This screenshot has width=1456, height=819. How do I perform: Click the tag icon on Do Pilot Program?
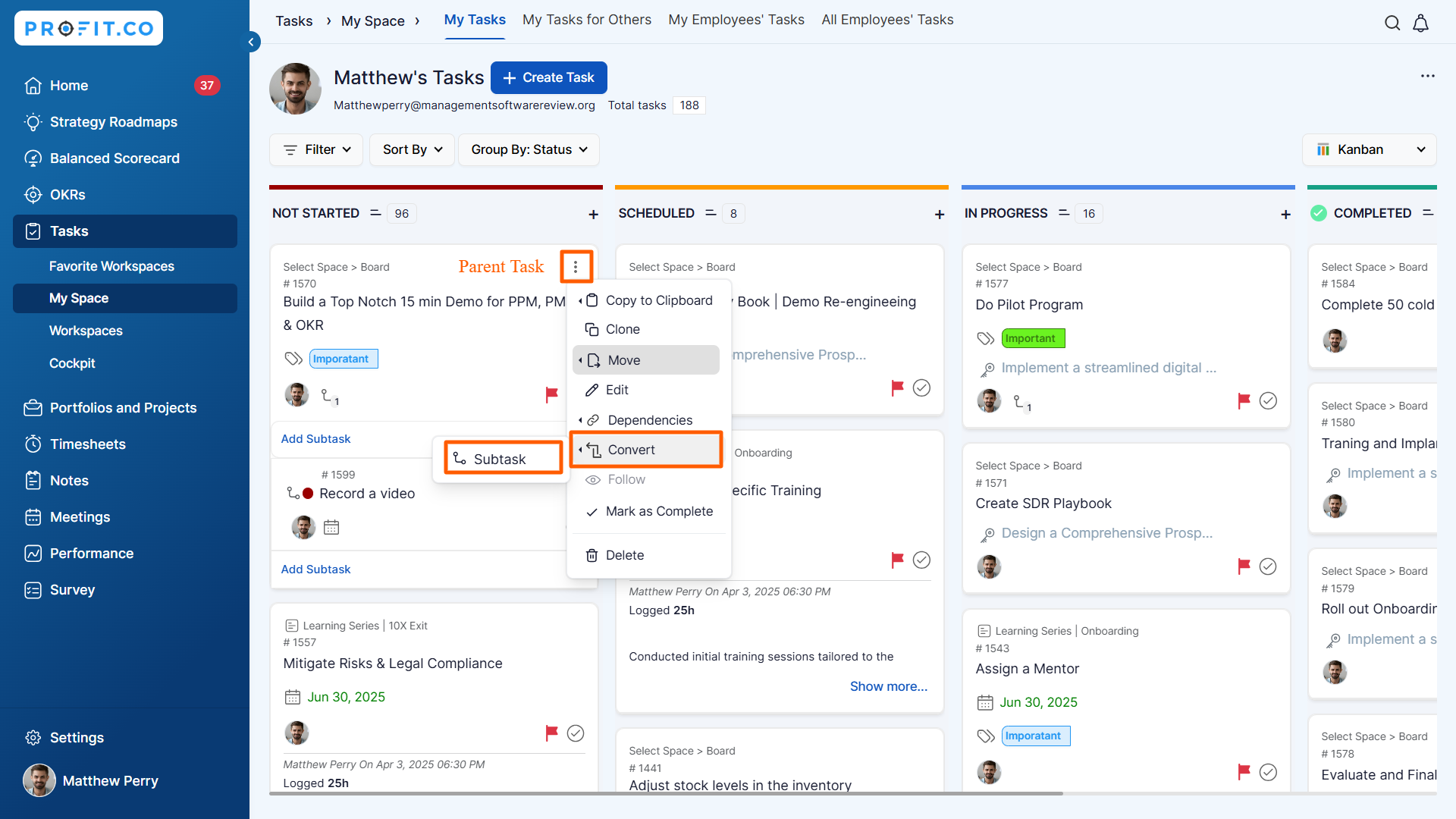click(985, 338)
